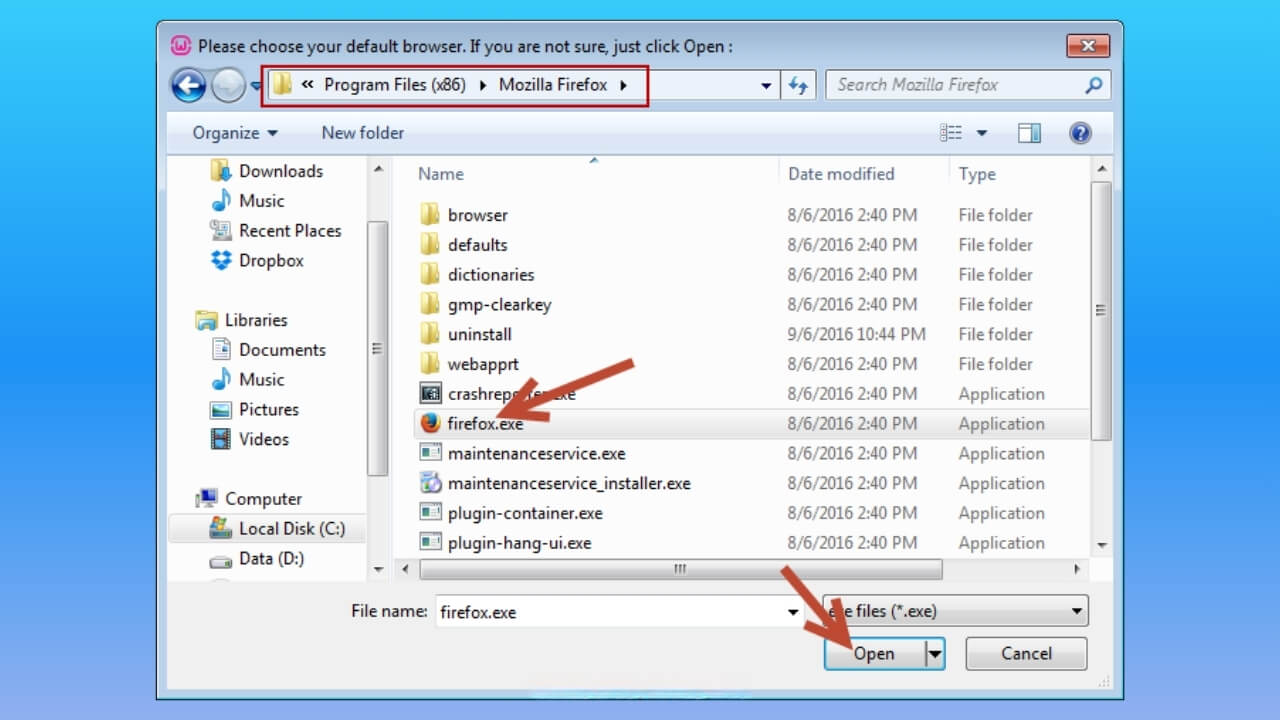Click the Videos library icon
The image size is (1280, 720).
[x=221, y=439]
